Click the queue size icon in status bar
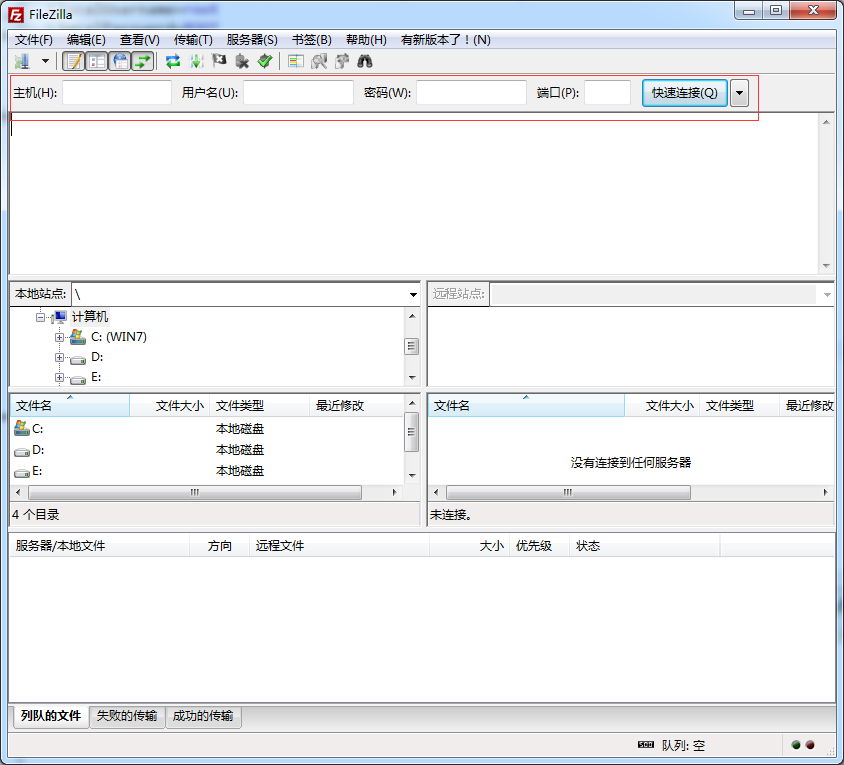Screen dimensions: 844x765 tap(645, 745)
